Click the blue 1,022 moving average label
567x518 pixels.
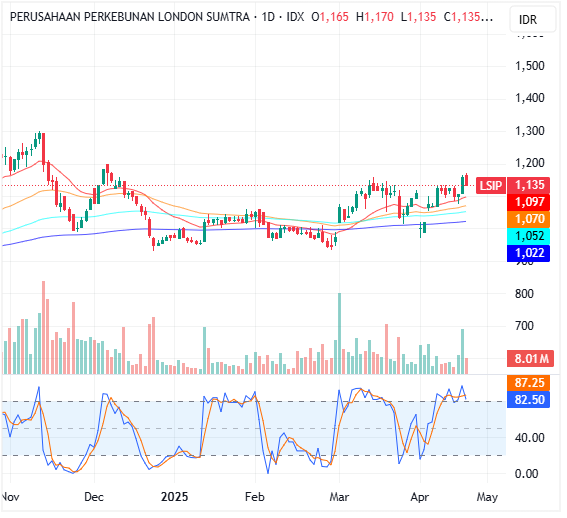tap(529, 253)
